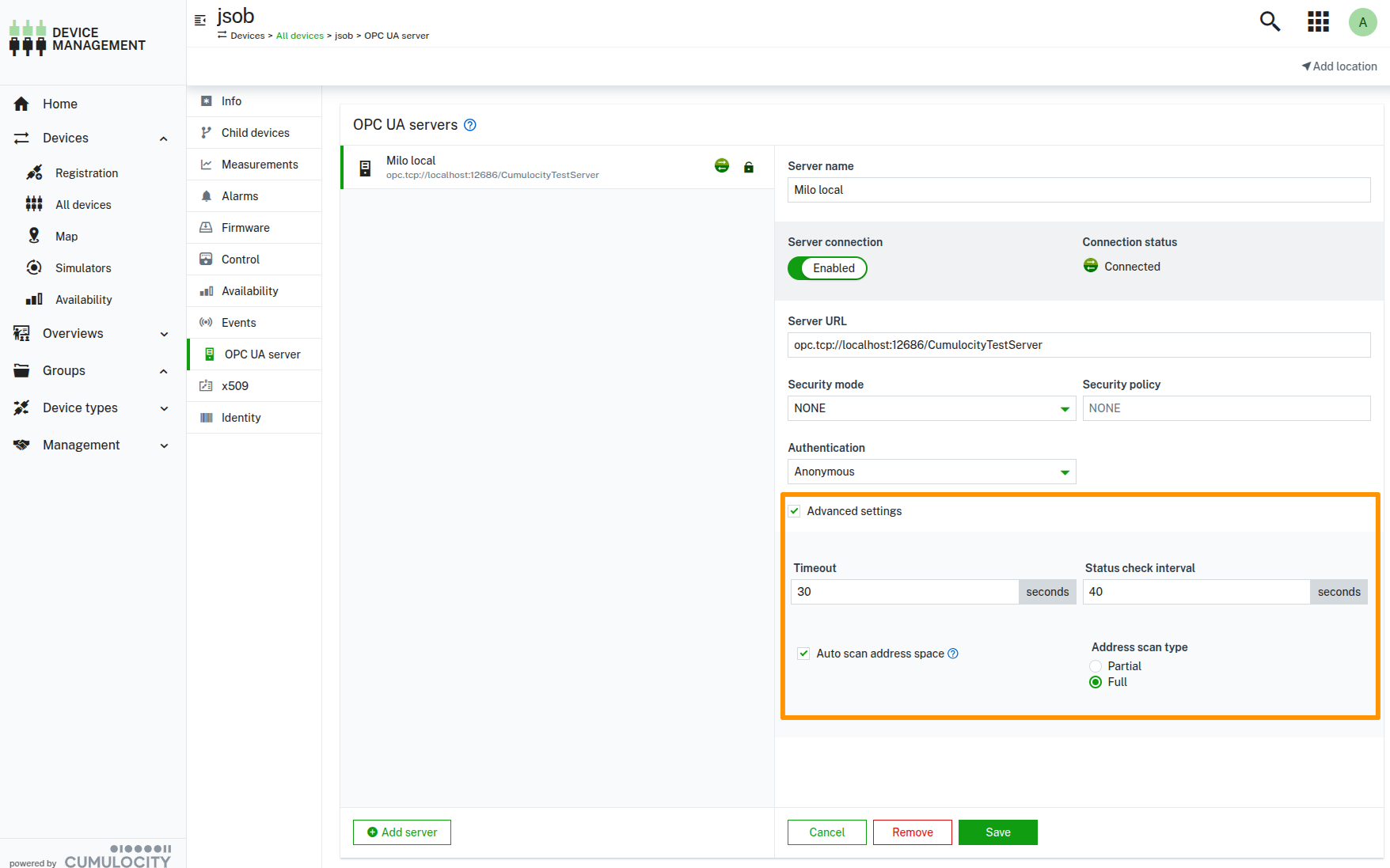Click the Milo local lock icon
Image resolution: width=1390 pixels, height=868 pixels.
click(748, 167)
